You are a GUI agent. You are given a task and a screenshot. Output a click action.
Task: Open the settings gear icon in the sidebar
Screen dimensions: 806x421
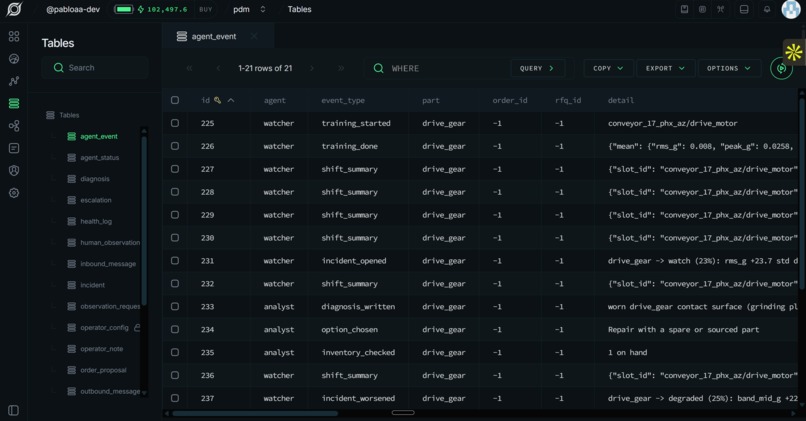click(x=14, y=193)
